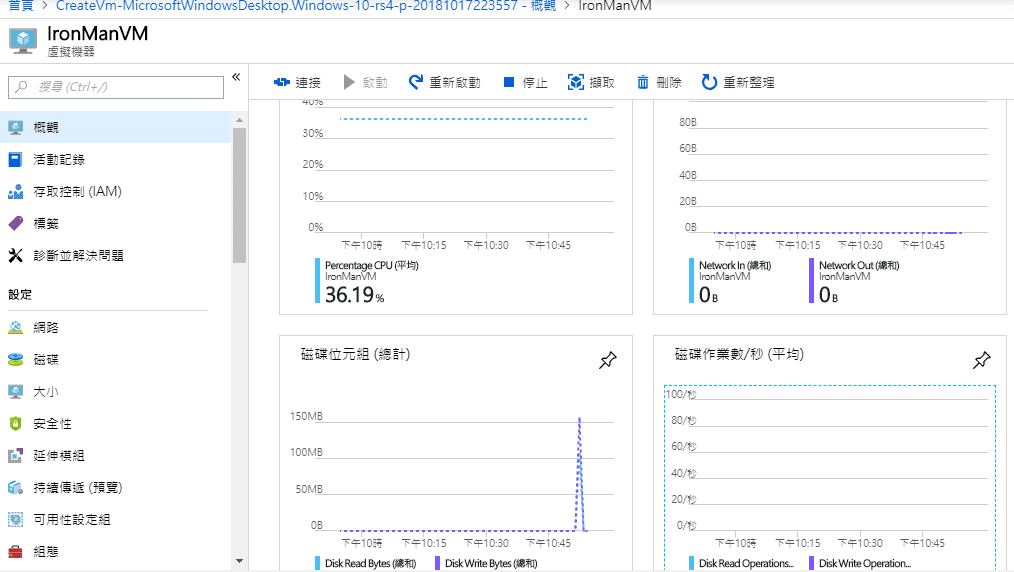The width and height of the screenshot is (1014, 572).
Task: Click the 停止 stop square icon
Action: click(x=509, y=82)
